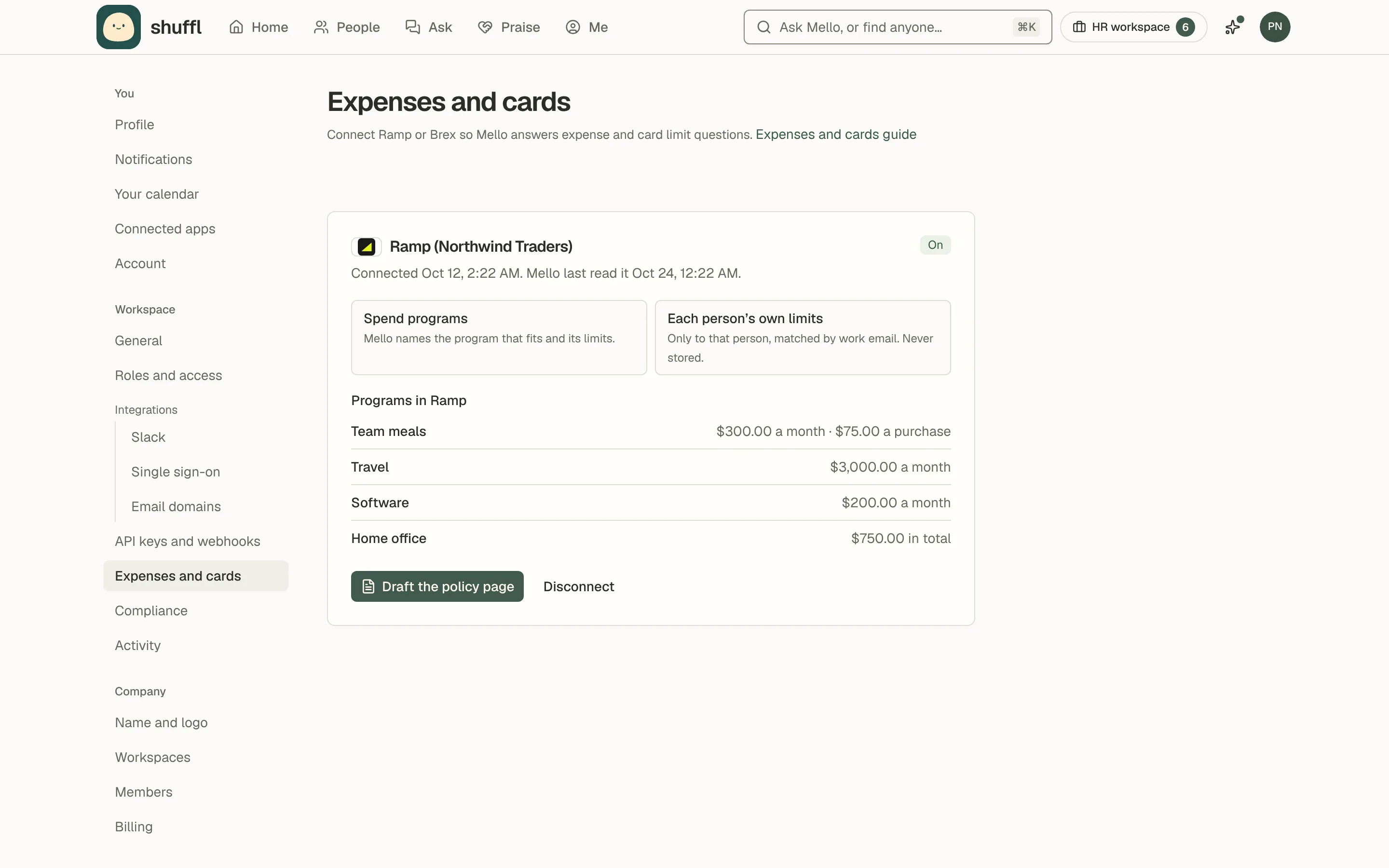Viewport: 1389px width, 868px height.
Task: Click the Team meals program row
Action: coord(650,432)
